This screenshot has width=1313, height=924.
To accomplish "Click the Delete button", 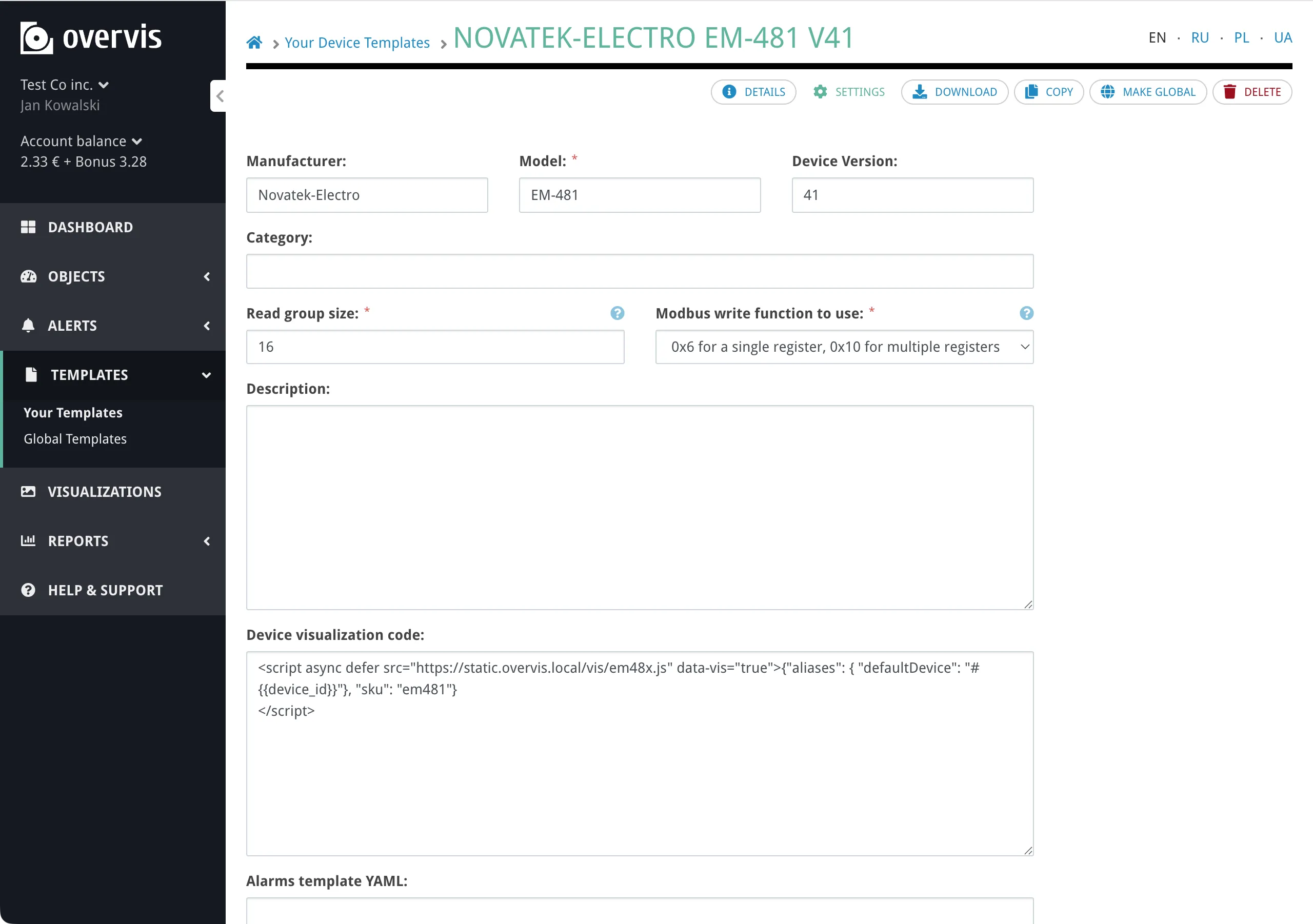I will (x=1252, y=91).
